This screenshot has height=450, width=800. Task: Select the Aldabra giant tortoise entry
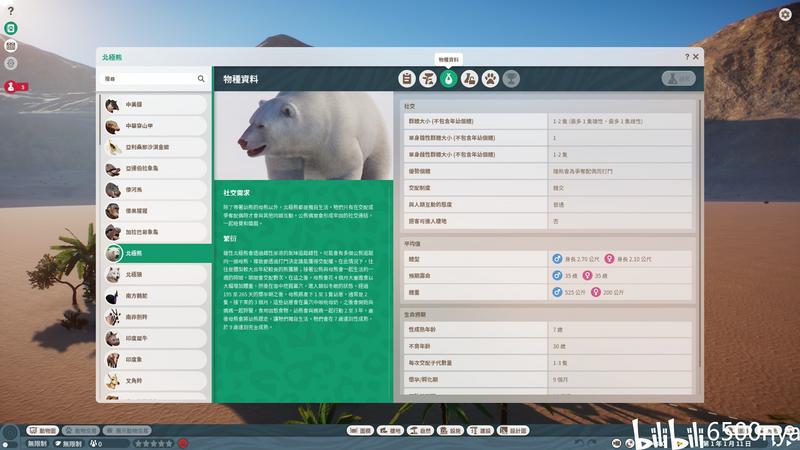coord(155,168)
